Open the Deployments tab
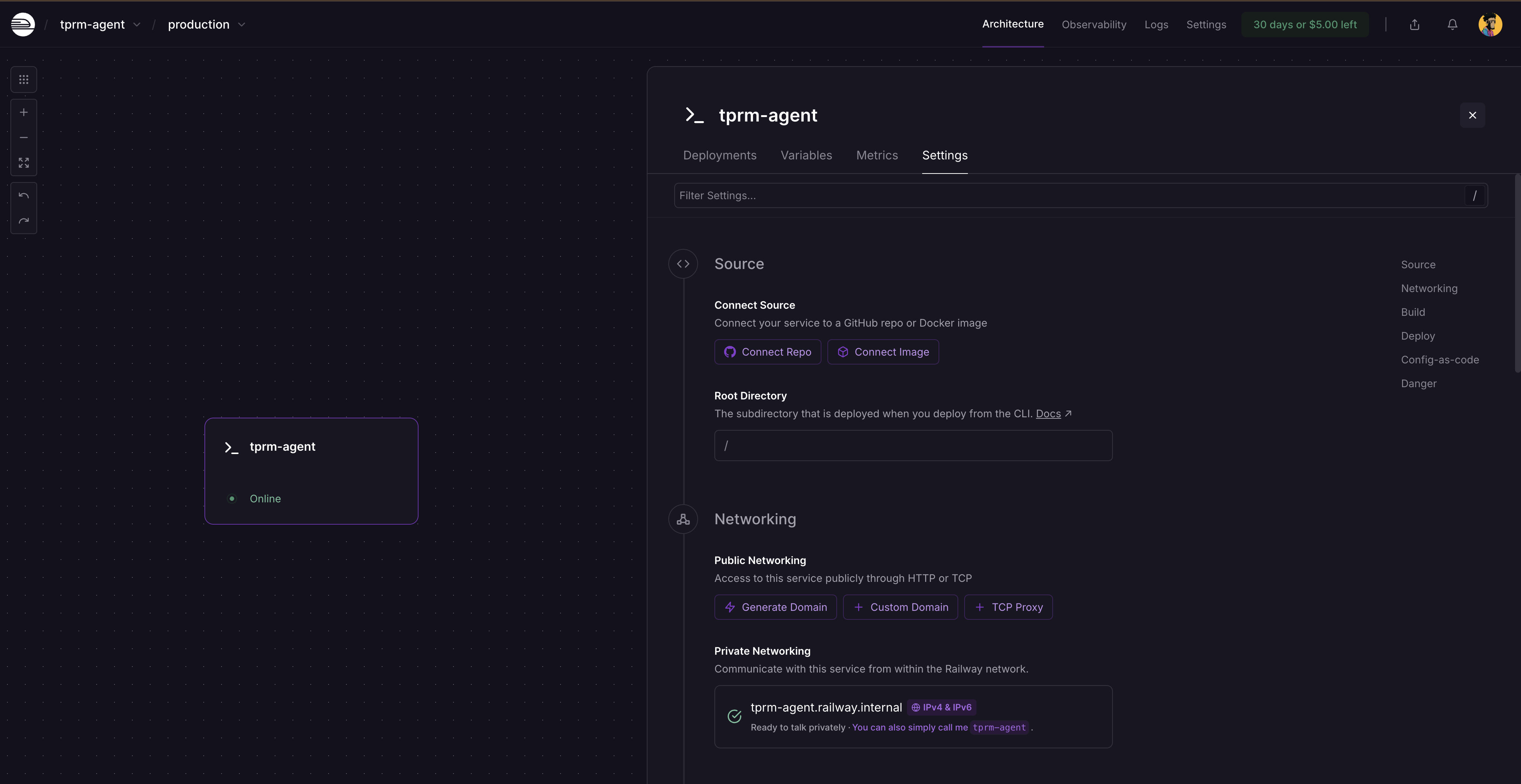 (719, 155)
